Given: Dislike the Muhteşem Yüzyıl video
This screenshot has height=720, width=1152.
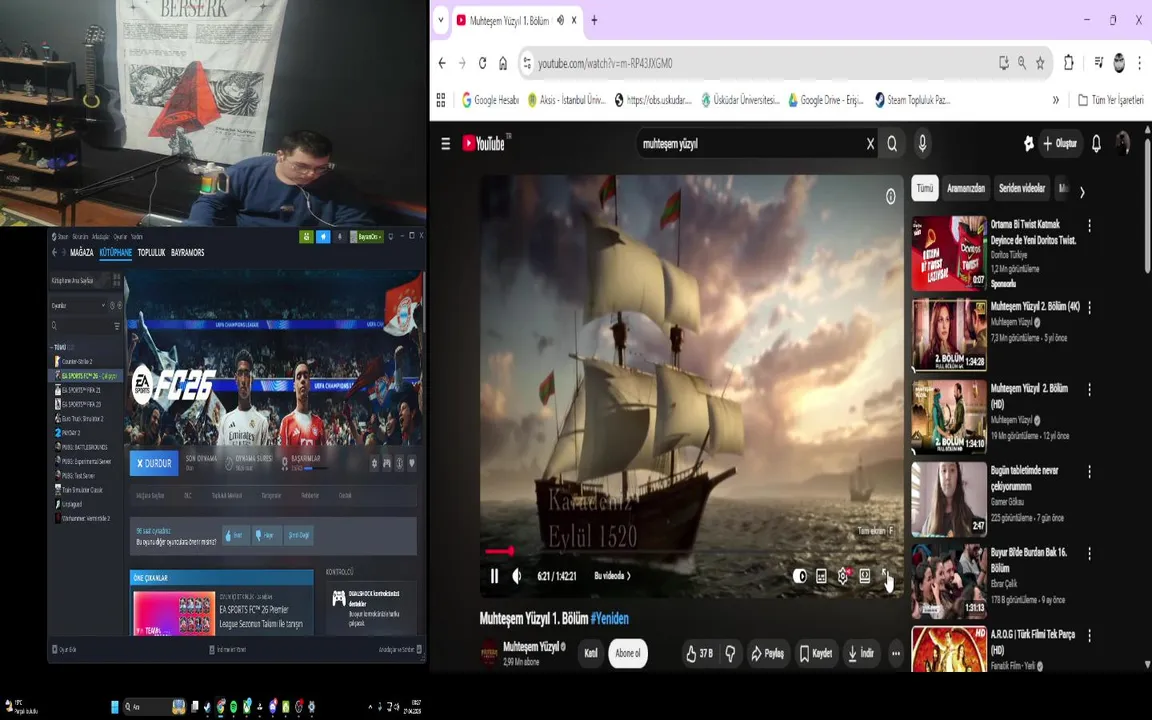Looking at the screenshot, I should [730, 653].
